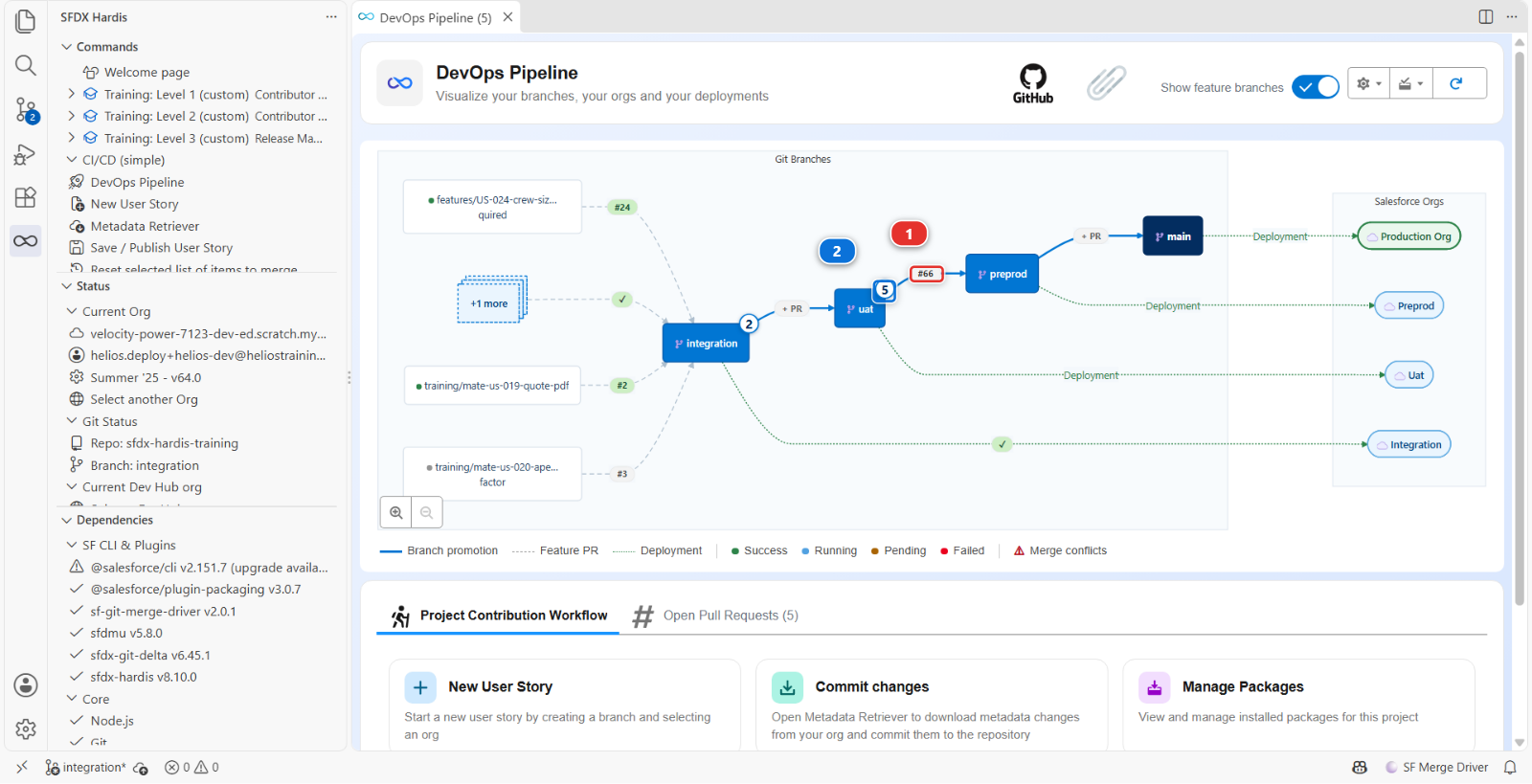The height and width of the screenshot is (784, 1532).
Task: Click the synchronize changes icon in status bar
Action: click(x=141, y=768)
